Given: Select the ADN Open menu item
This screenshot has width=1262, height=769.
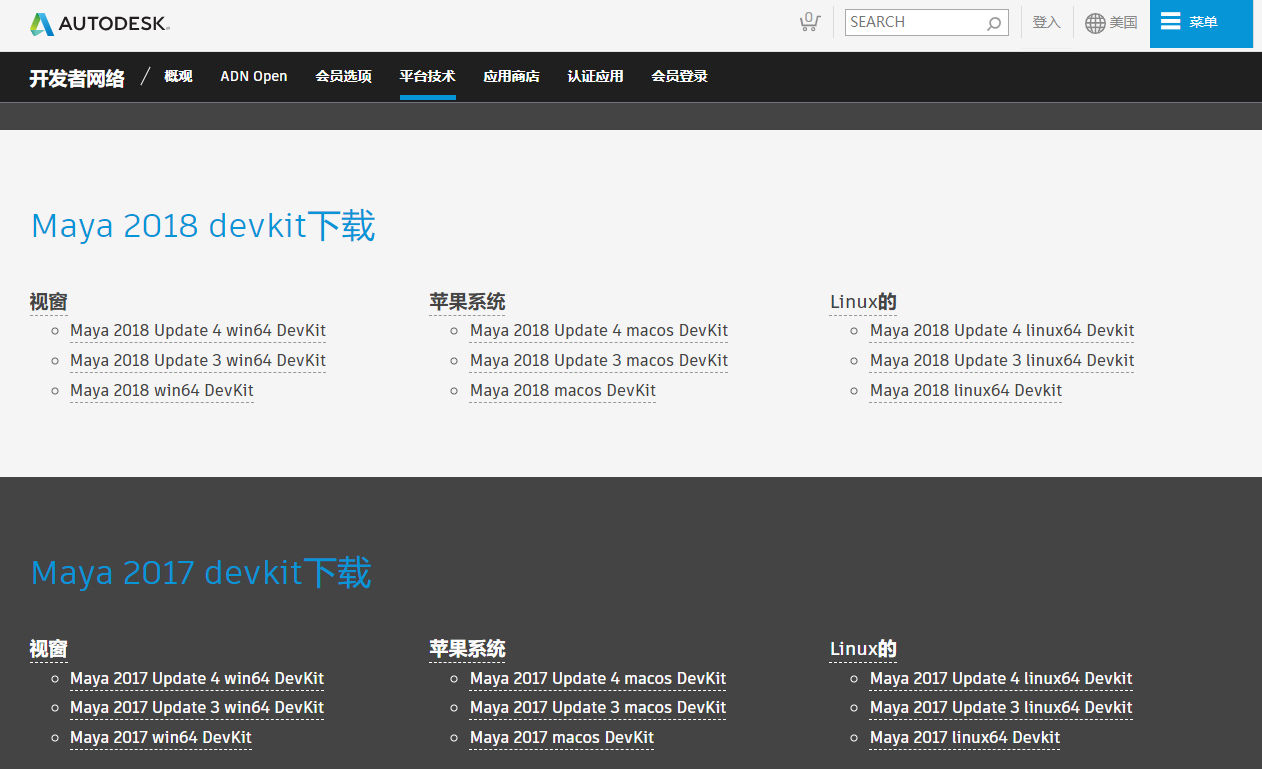Looking at the screenshot, I should pyautogui.click(x=253, y=76).
